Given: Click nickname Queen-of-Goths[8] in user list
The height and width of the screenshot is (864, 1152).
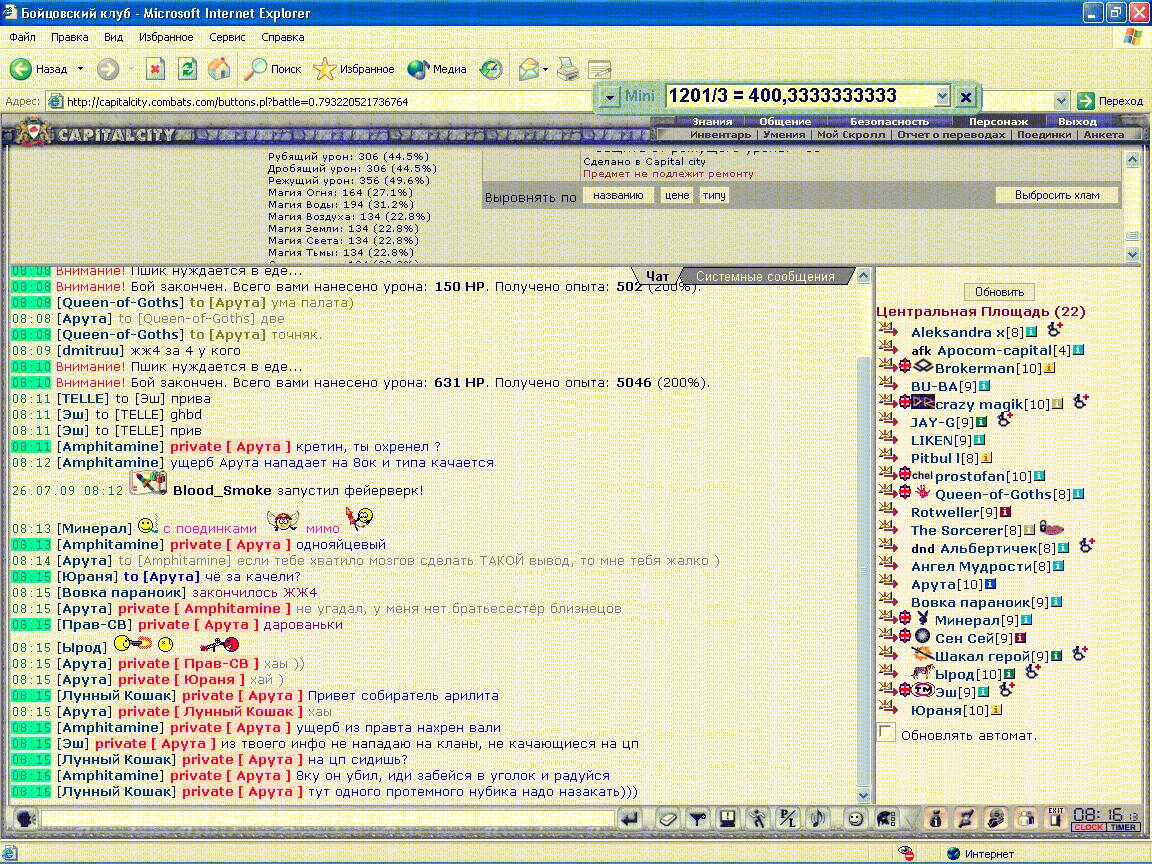Looking at the screenshot, I should 1002,494.
